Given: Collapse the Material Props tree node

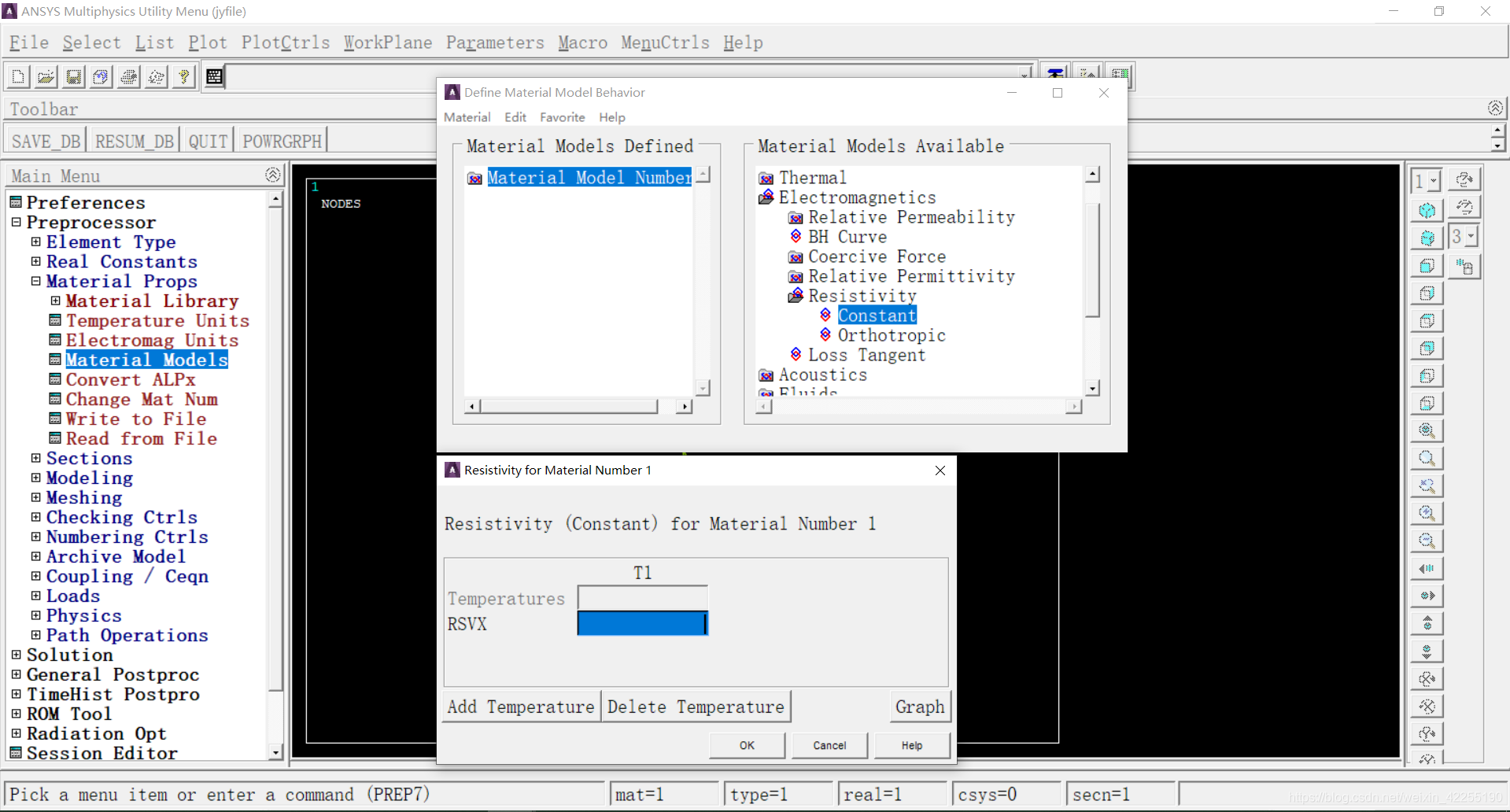Looking at the screenshot, I should click(x=35, y=281).
